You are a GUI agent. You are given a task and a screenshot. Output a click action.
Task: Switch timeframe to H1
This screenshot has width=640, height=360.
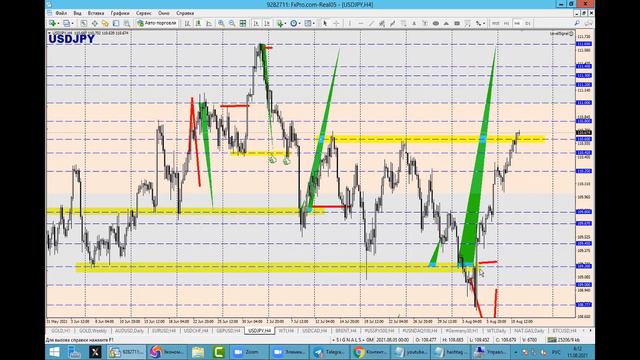506,23
